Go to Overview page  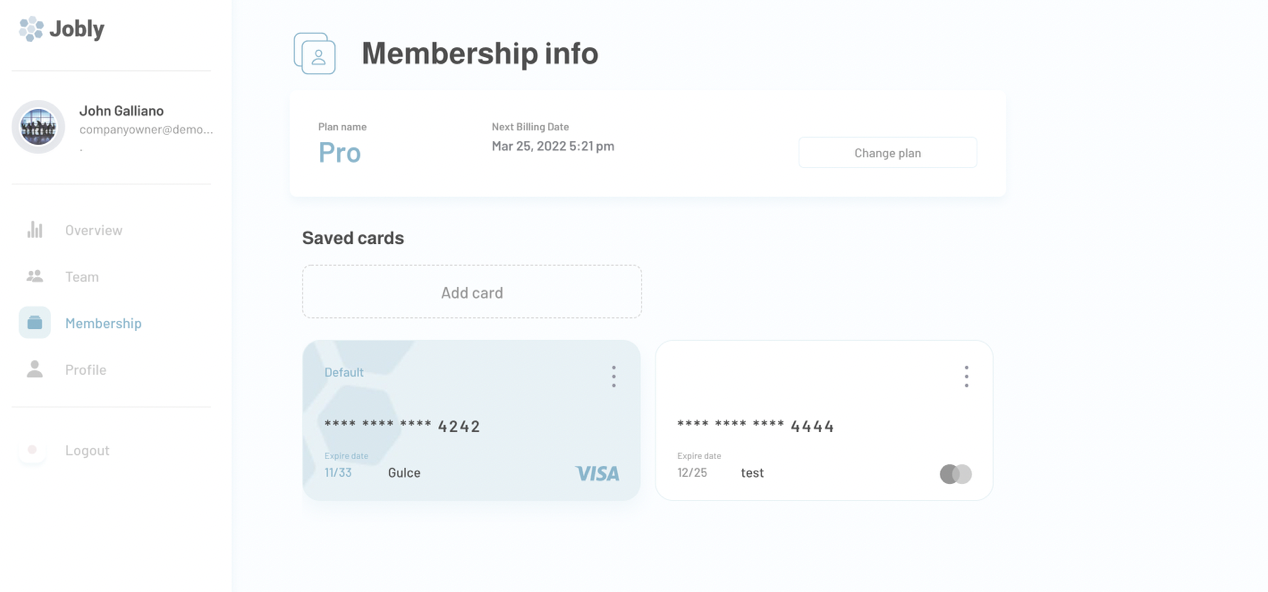[x=94, y=230]
